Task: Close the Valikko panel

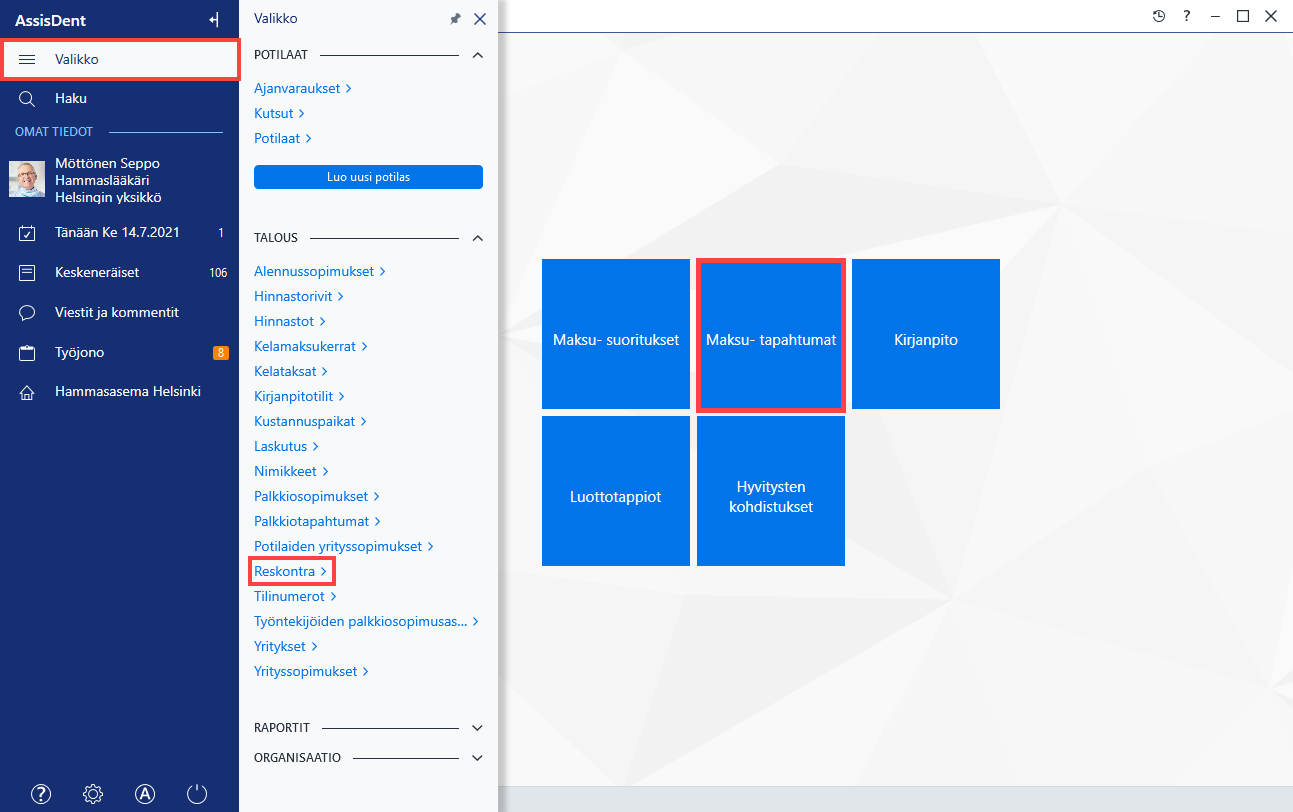Action: [480, 19]
